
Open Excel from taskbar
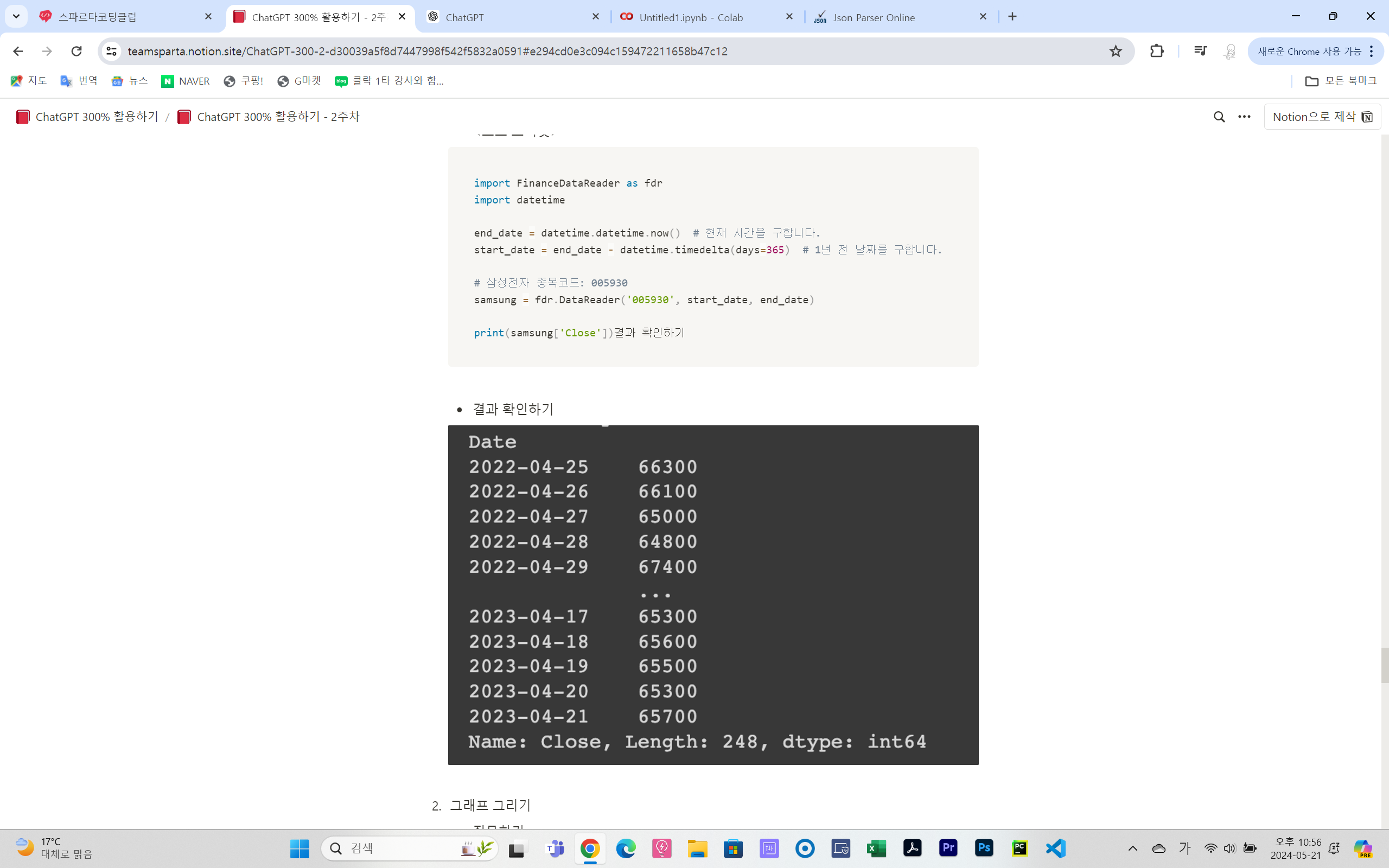(876, 848)
